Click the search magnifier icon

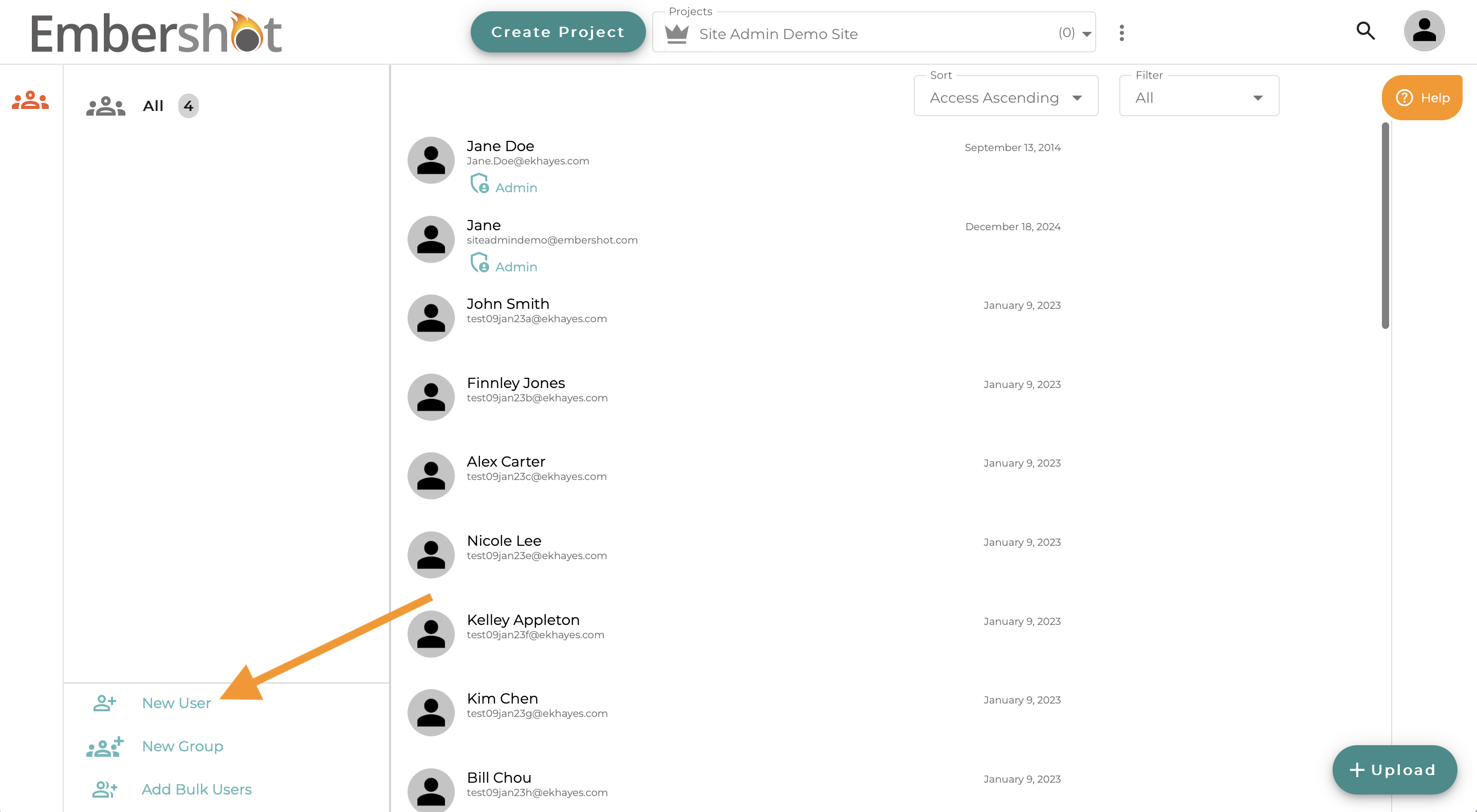1365,31
